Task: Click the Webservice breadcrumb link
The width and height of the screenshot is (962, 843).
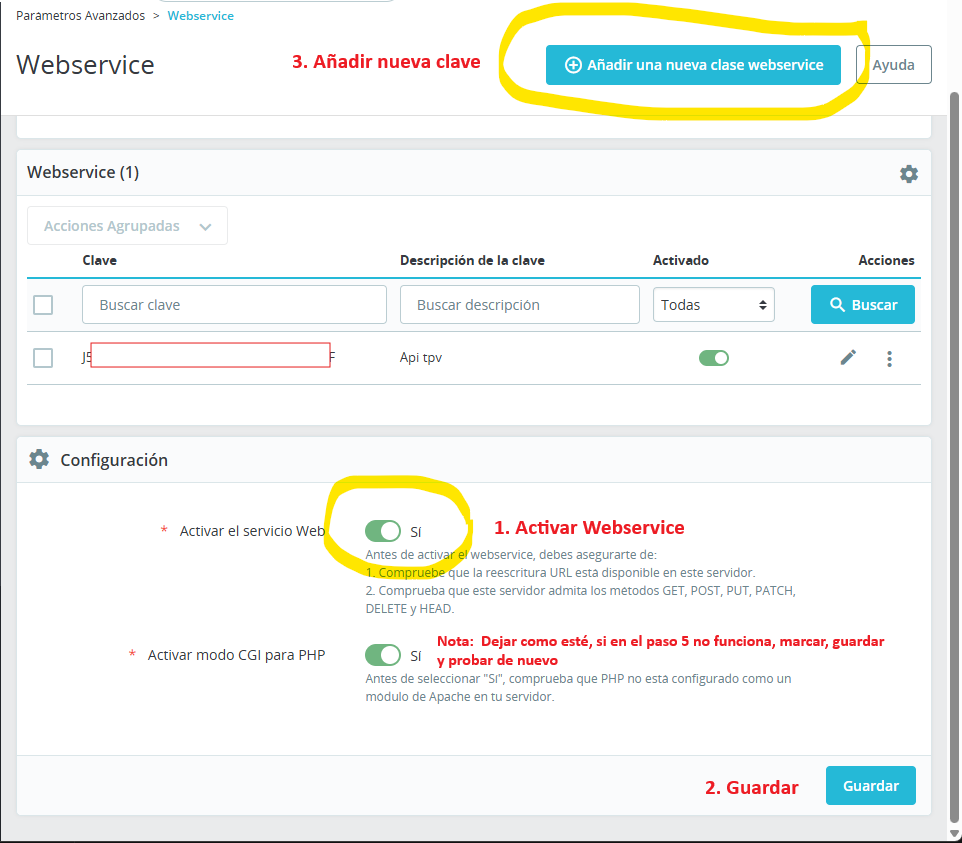Action: [x=200, y=16]
